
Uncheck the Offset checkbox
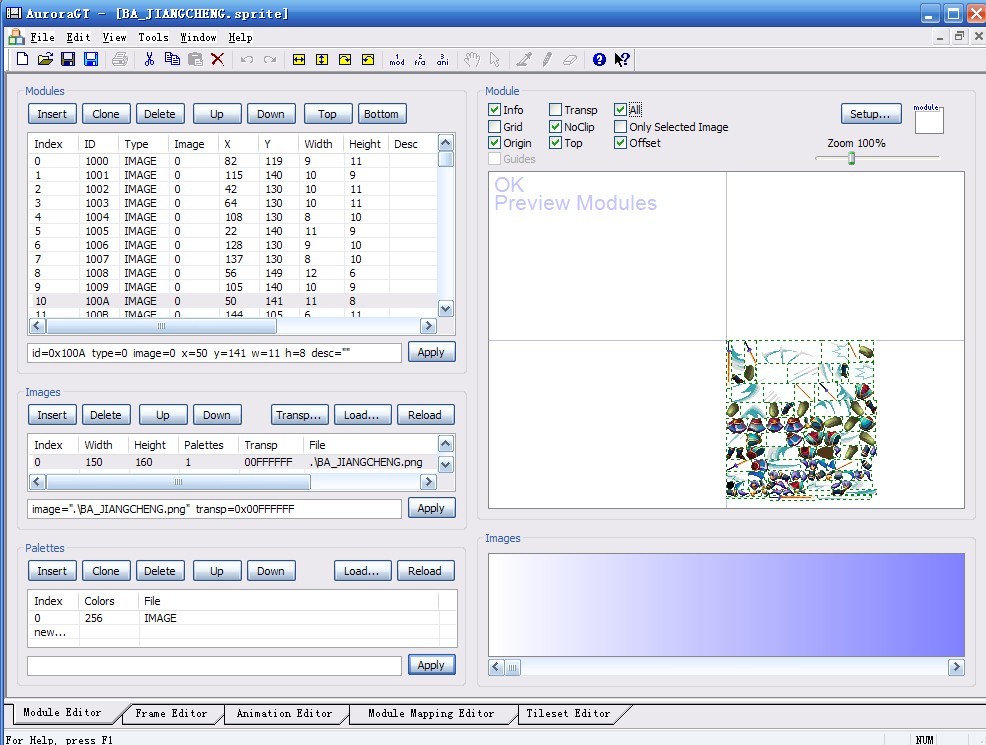tap(620, 143)
